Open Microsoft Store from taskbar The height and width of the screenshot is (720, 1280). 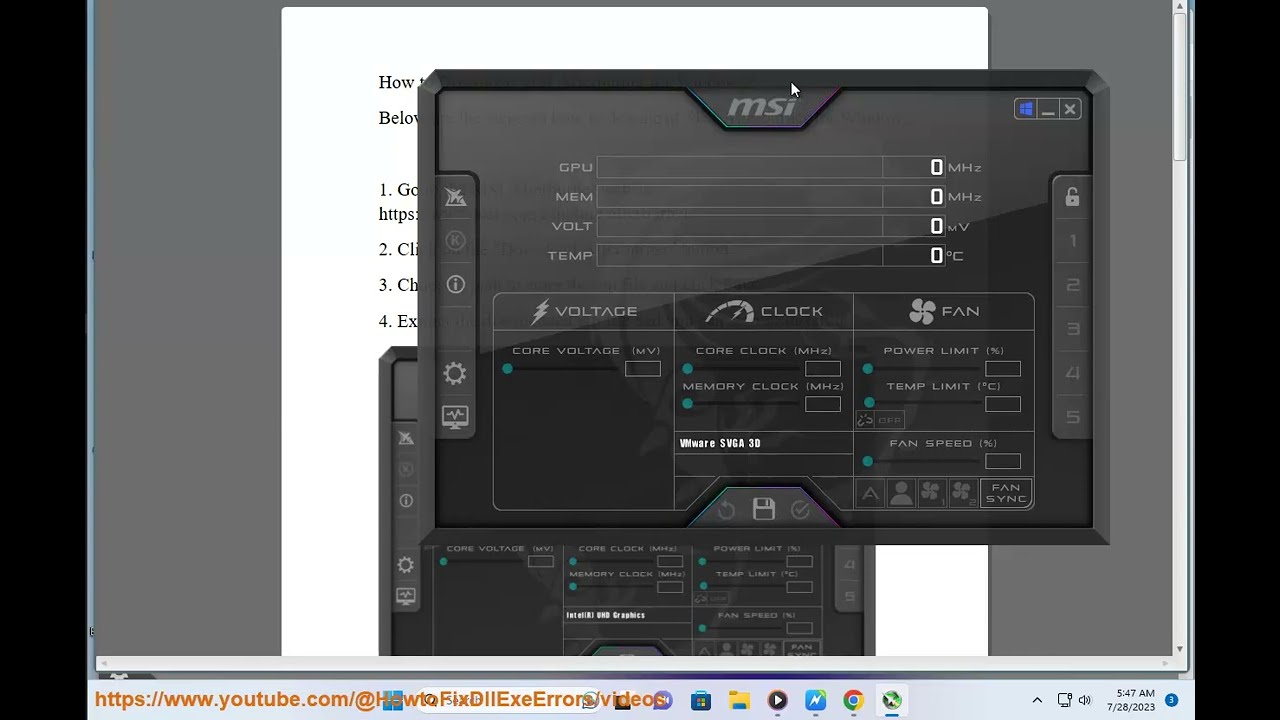pyautogui.click(x=701, y=700)
